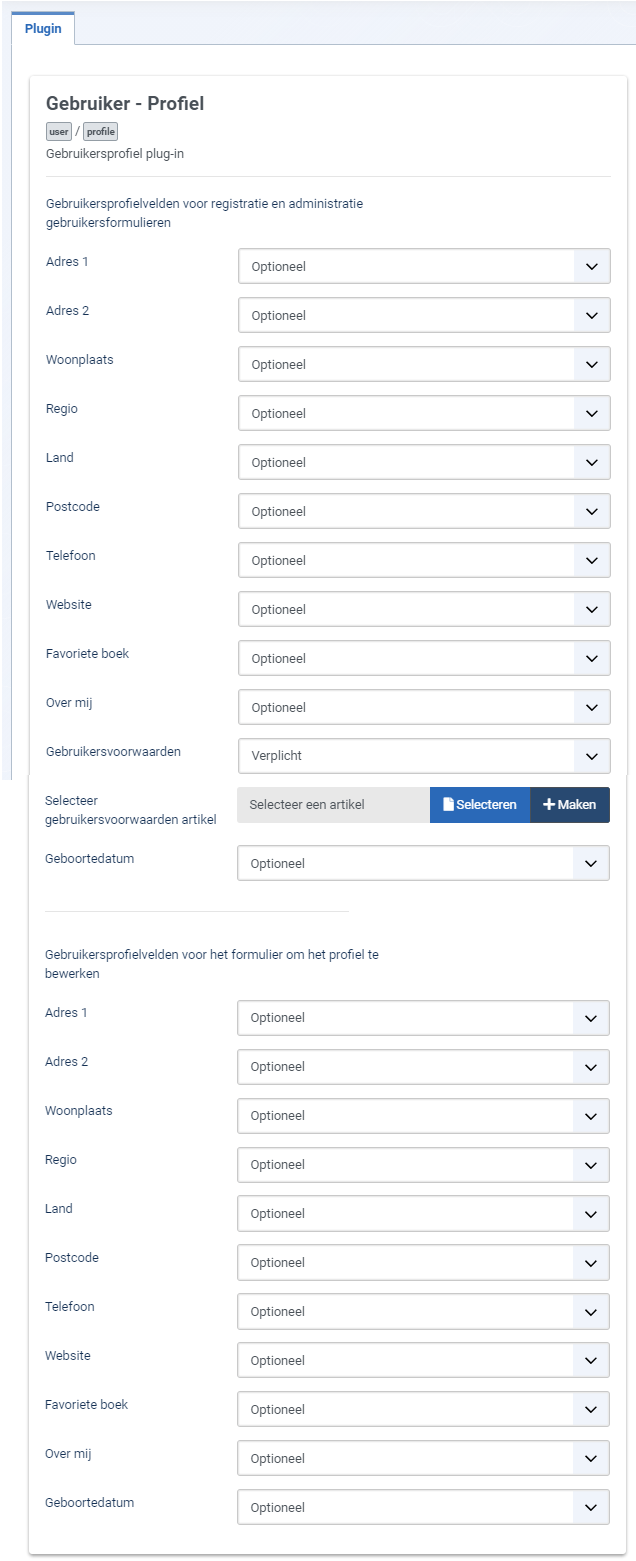Expand the profile-edit Adres 2 dropdown
636x1561 pixels.
[x=423, y=1067]
